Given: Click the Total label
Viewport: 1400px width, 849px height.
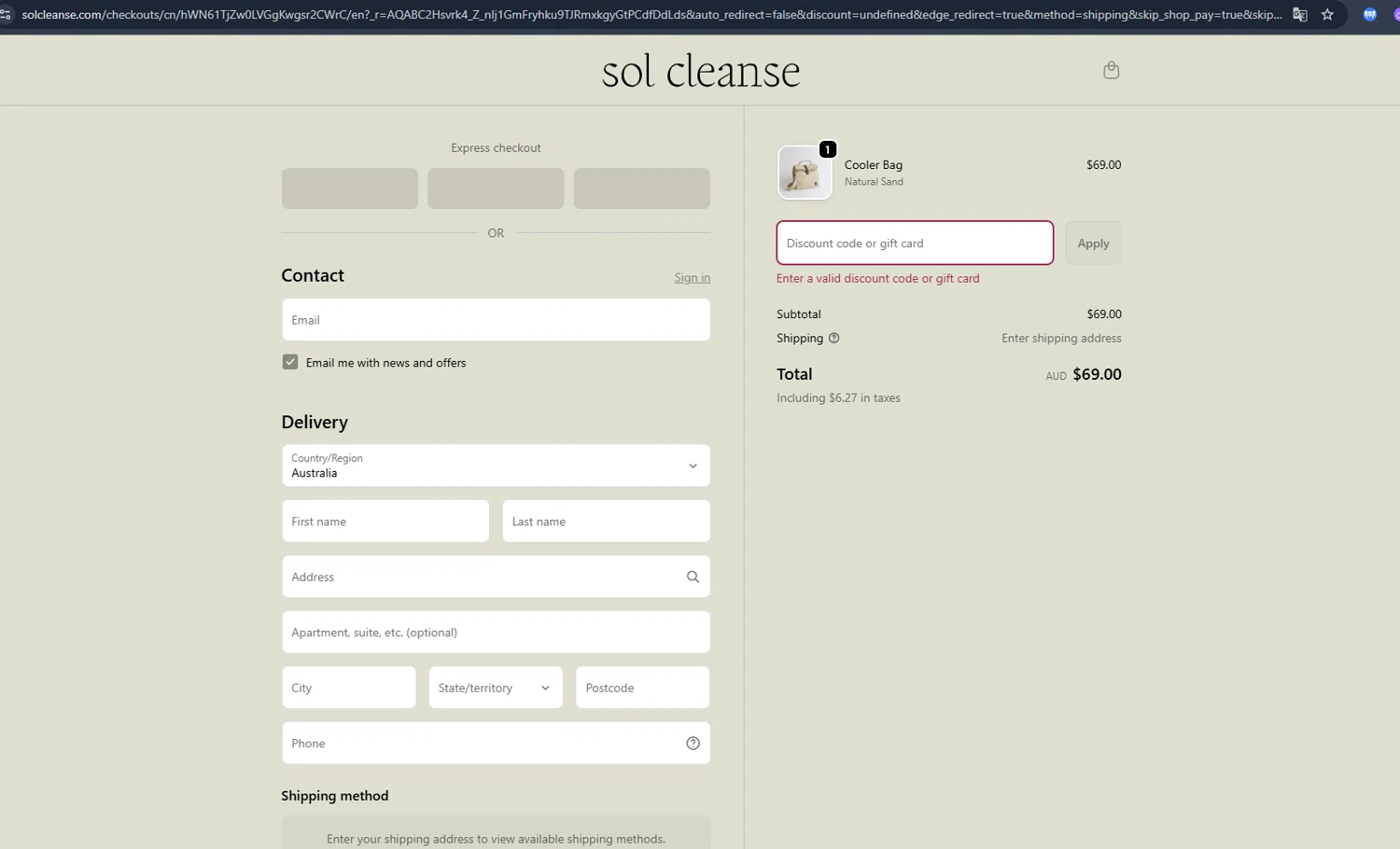Looking at the screenshot, I should [x=794, y=374].
